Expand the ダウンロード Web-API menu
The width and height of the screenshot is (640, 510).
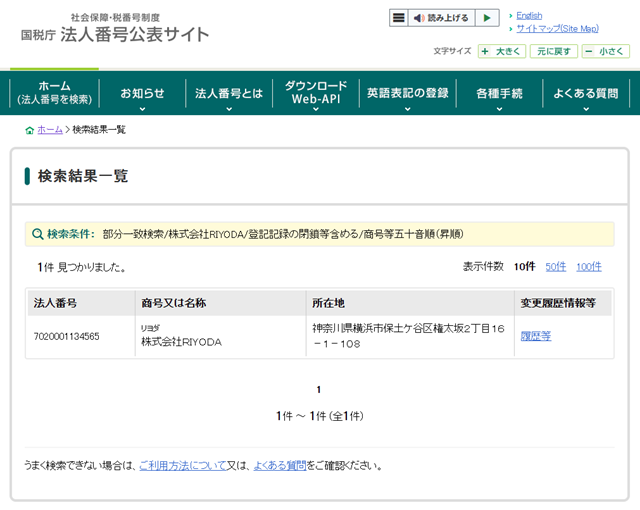pos(315,93)
